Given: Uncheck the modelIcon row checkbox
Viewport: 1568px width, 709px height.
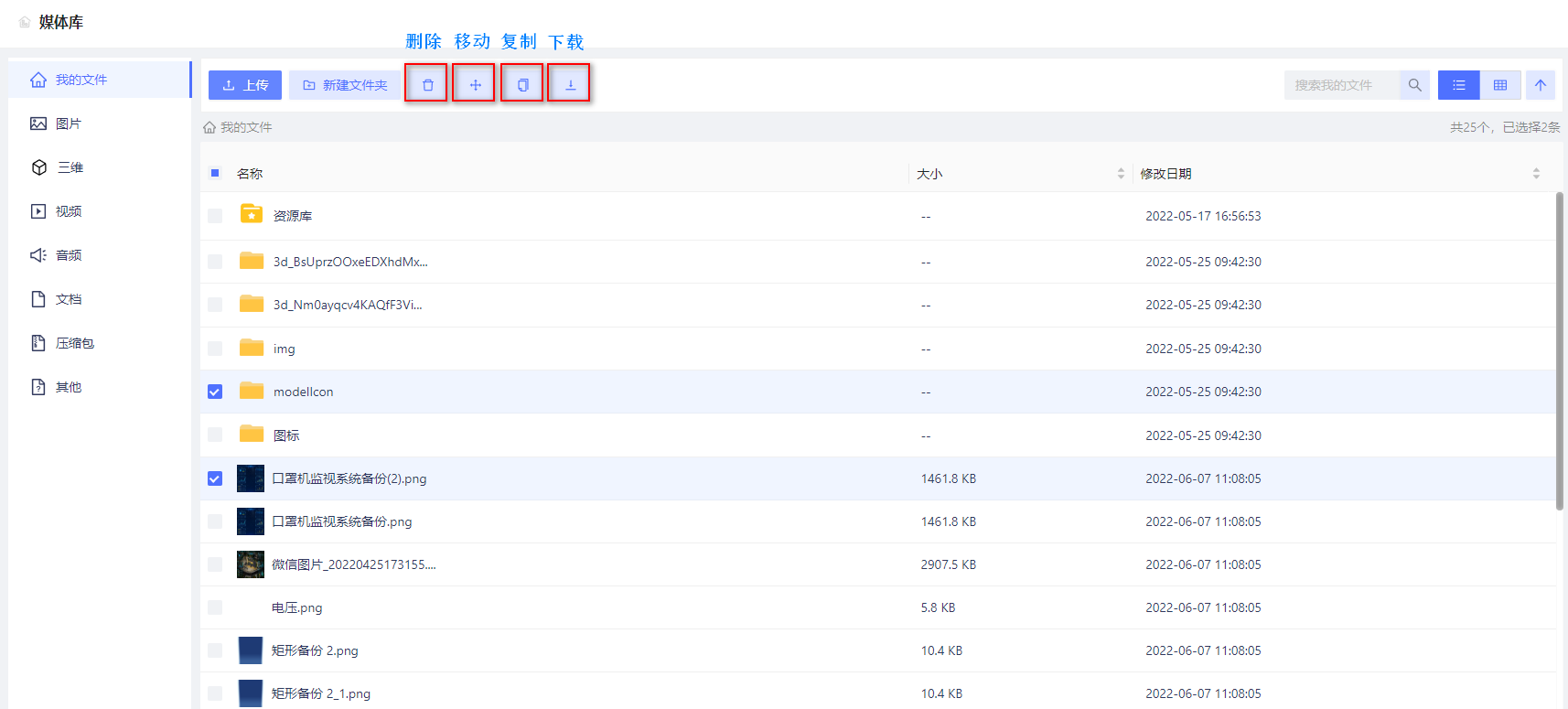Looking at the screenshot, I should click(215, 392).
